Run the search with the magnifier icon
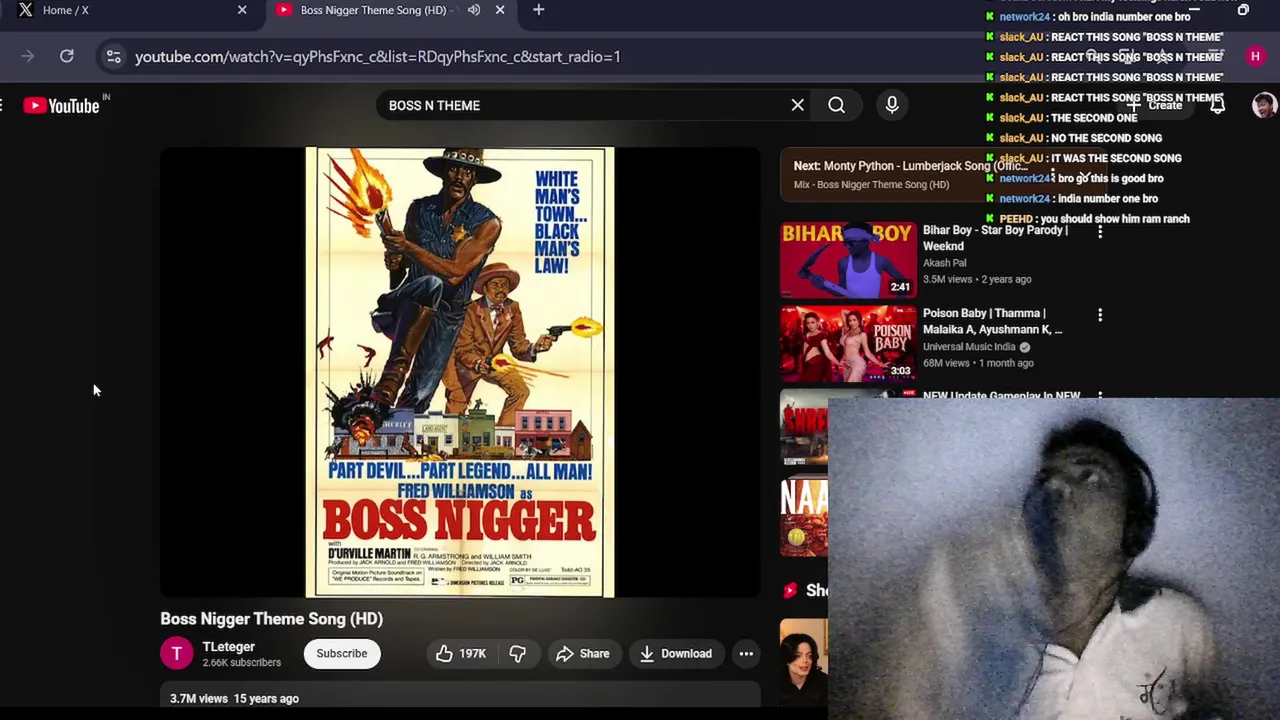This screenshot has height=720, width=1280. (837, 105)
